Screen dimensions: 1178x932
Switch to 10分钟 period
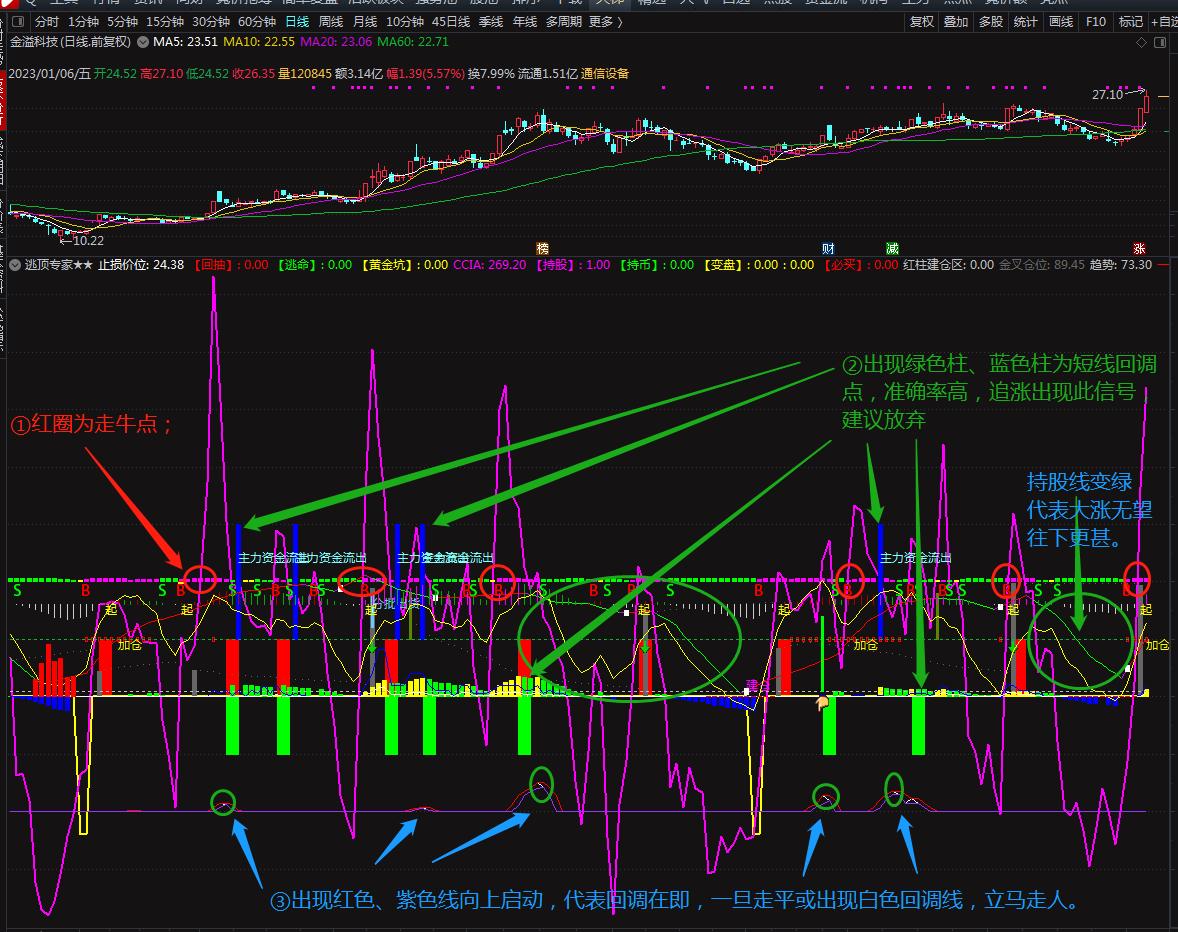(405, 22)
